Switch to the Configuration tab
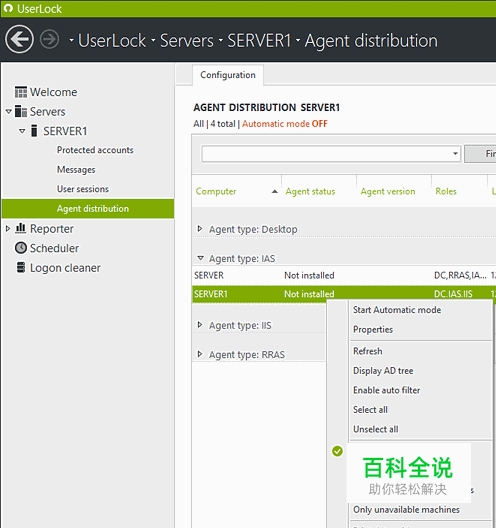Viewport: 496px width, 528px height. [228, 75]
